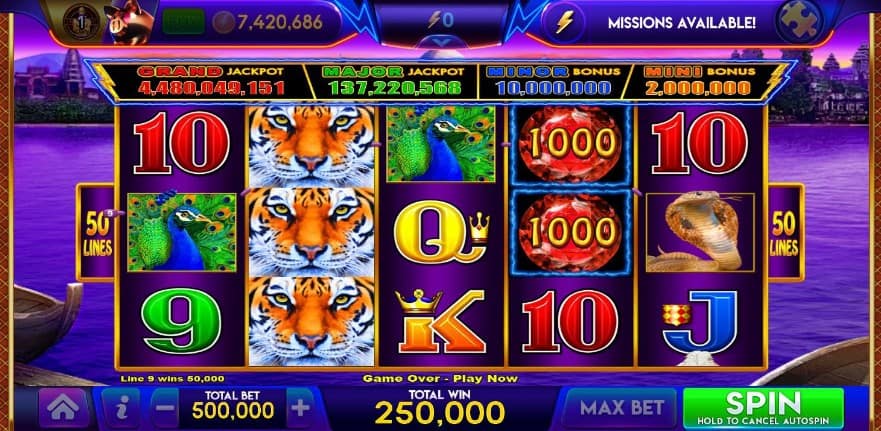Image resolution: width=881 pixels, height=431 pixels.
Task: Tap the Minor Bonus panel
Action: pos(555,80)
